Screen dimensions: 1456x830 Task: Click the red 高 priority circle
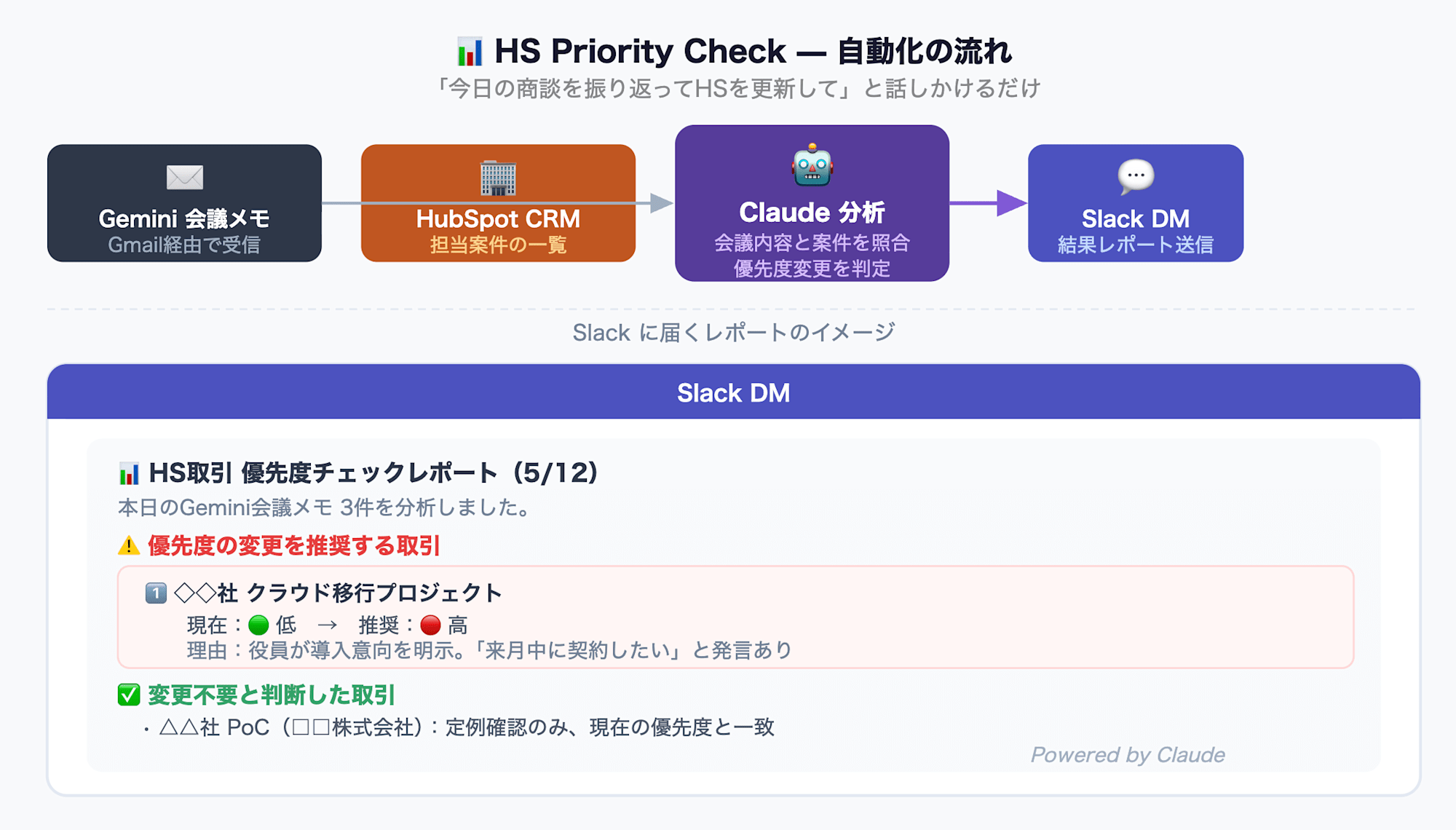click(x=431, y=625)
